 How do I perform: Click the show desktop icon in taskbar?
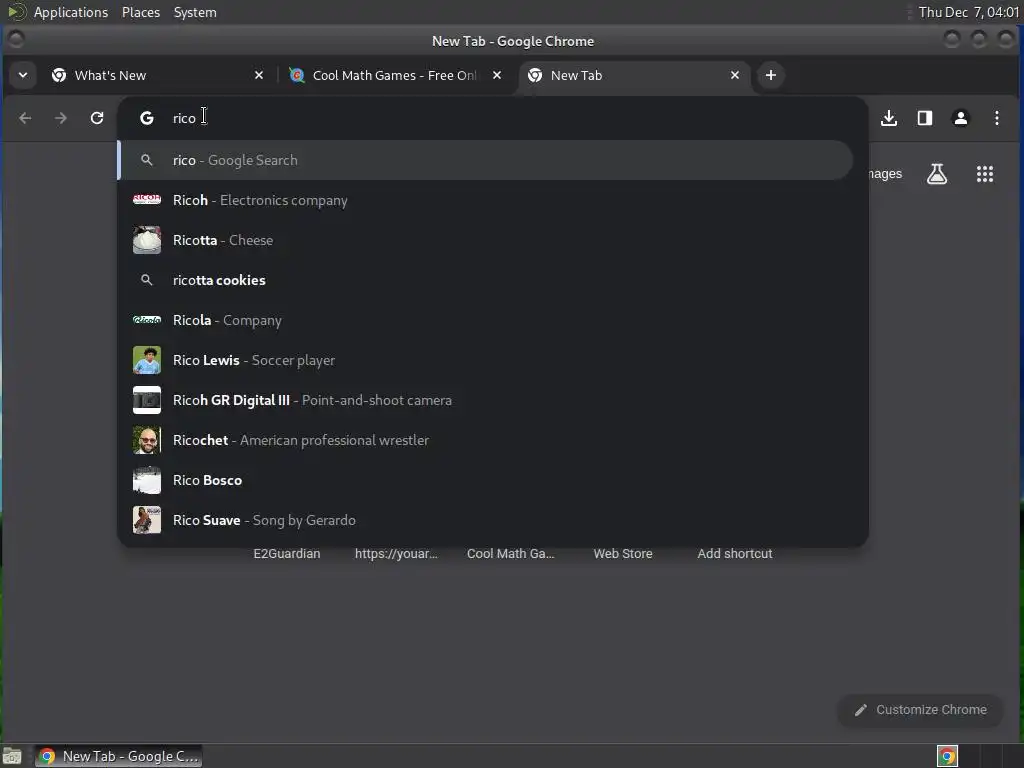(12, 756)
